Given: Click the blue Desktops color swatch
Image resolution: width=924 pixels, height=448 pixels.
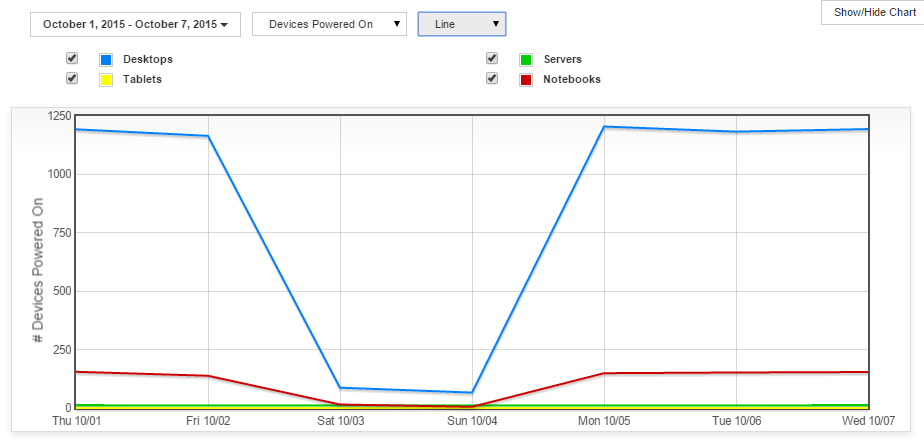Looking at the screenshot, I should point(105,60).
